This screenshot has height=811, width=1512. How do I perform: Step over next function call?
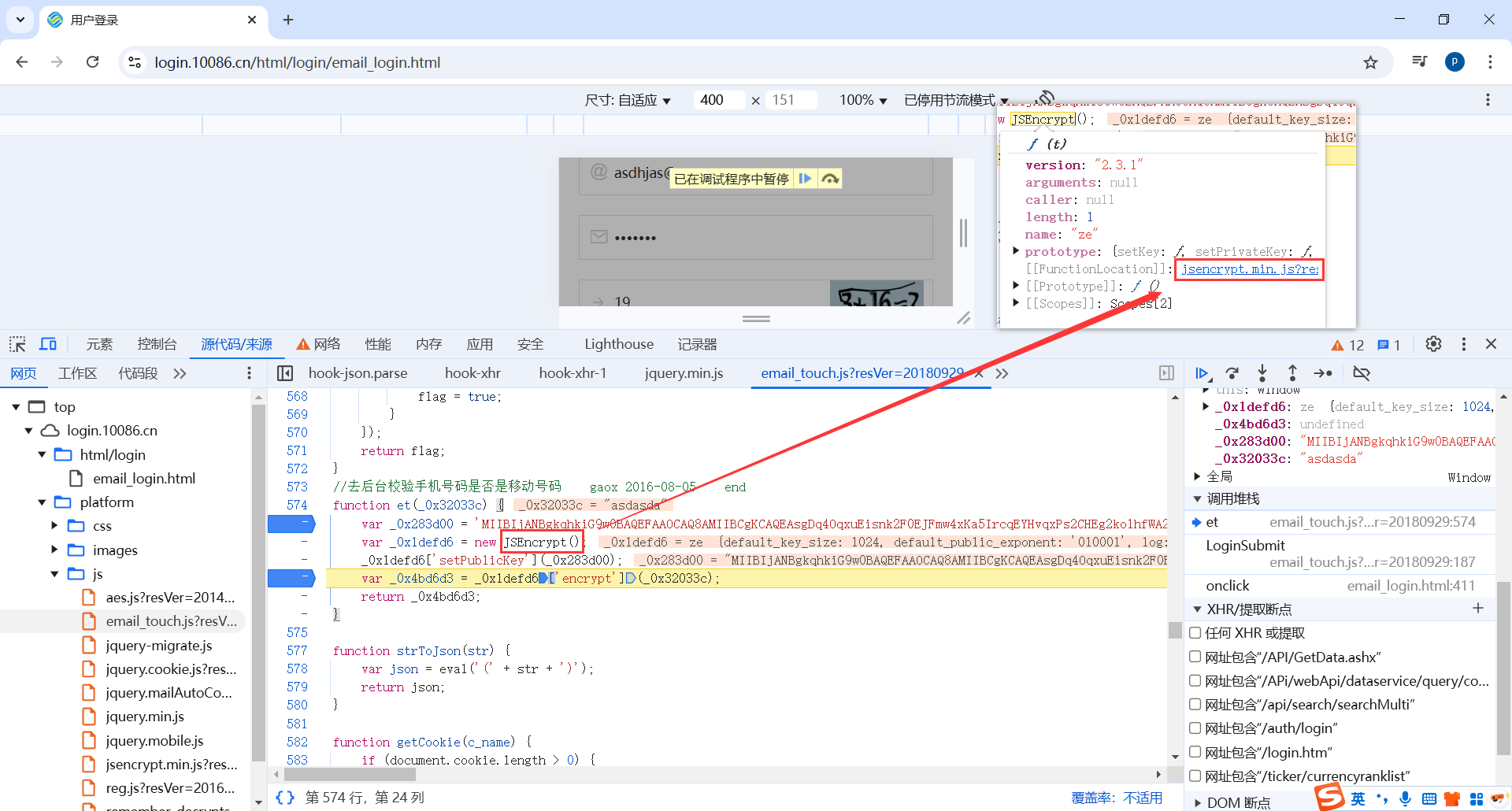pyautogui.click(x=1232, y=373)
